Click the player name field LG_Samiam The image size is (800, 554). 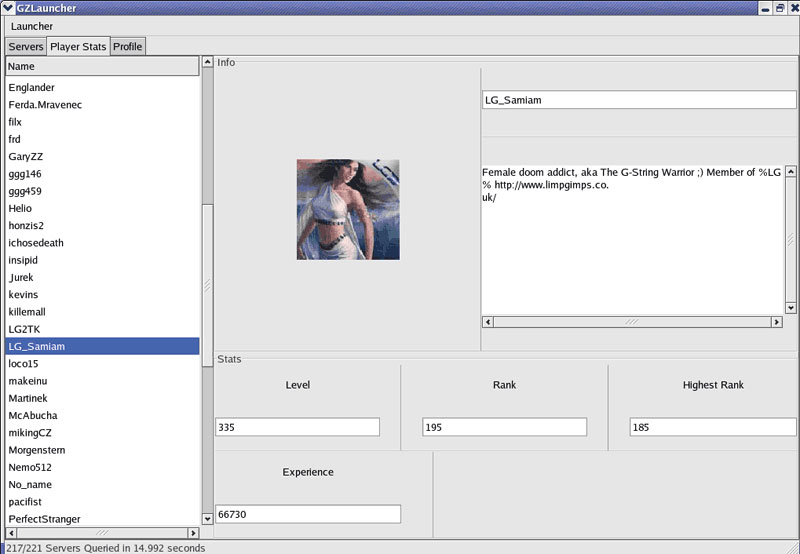(638, 100)
